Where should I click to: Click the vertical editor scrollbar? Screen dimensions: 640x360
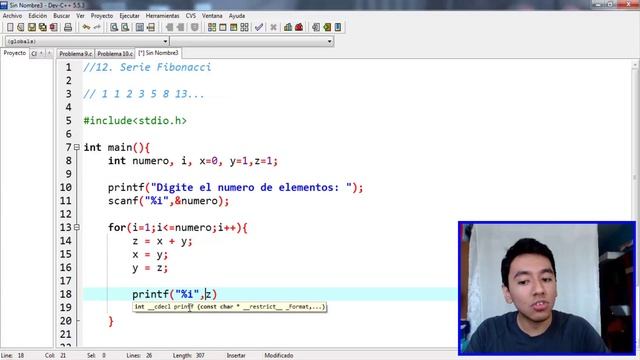coord(635,202)
